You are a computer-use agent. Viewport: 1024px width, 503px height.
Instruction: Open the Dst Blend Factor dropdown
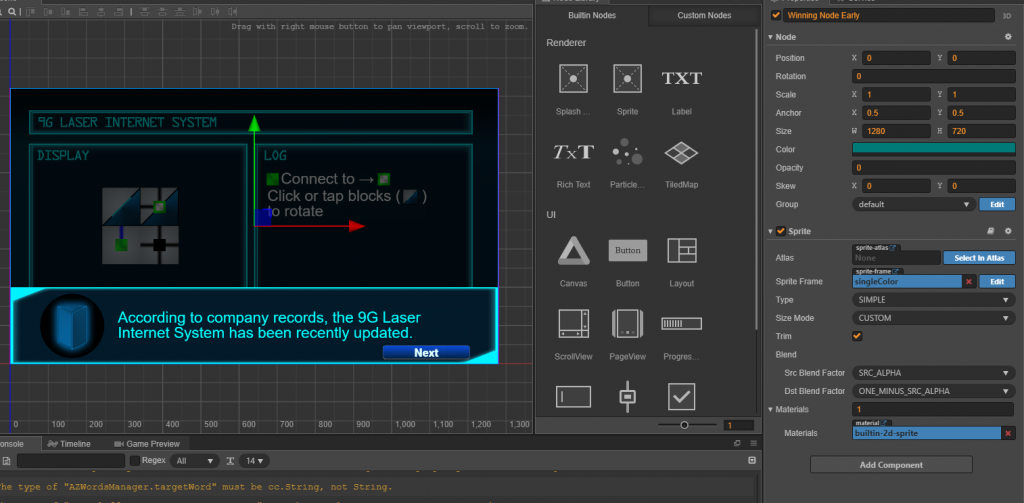click(933, 391)
